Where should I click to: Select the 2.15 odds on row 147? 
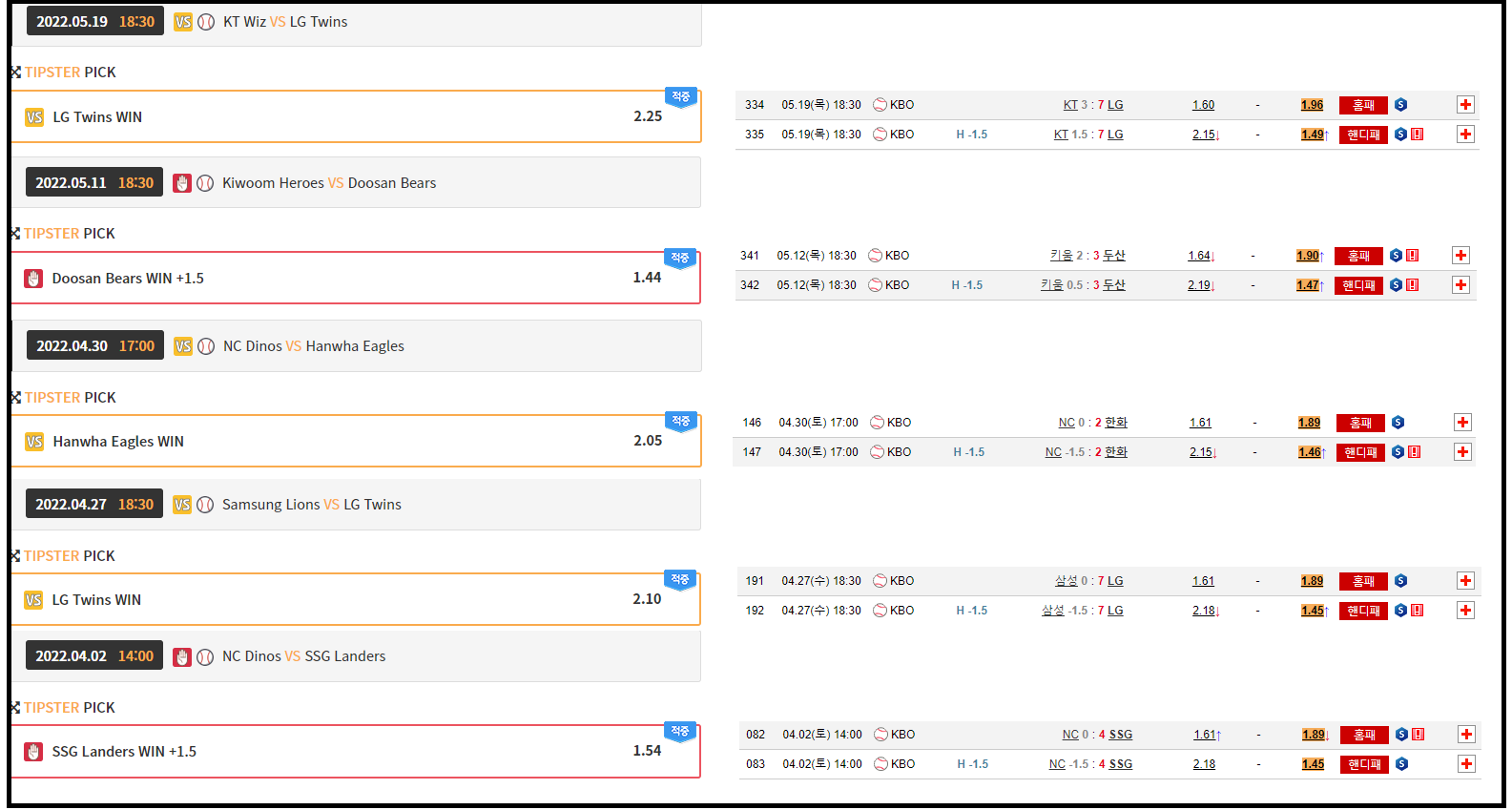(1201, 452)
